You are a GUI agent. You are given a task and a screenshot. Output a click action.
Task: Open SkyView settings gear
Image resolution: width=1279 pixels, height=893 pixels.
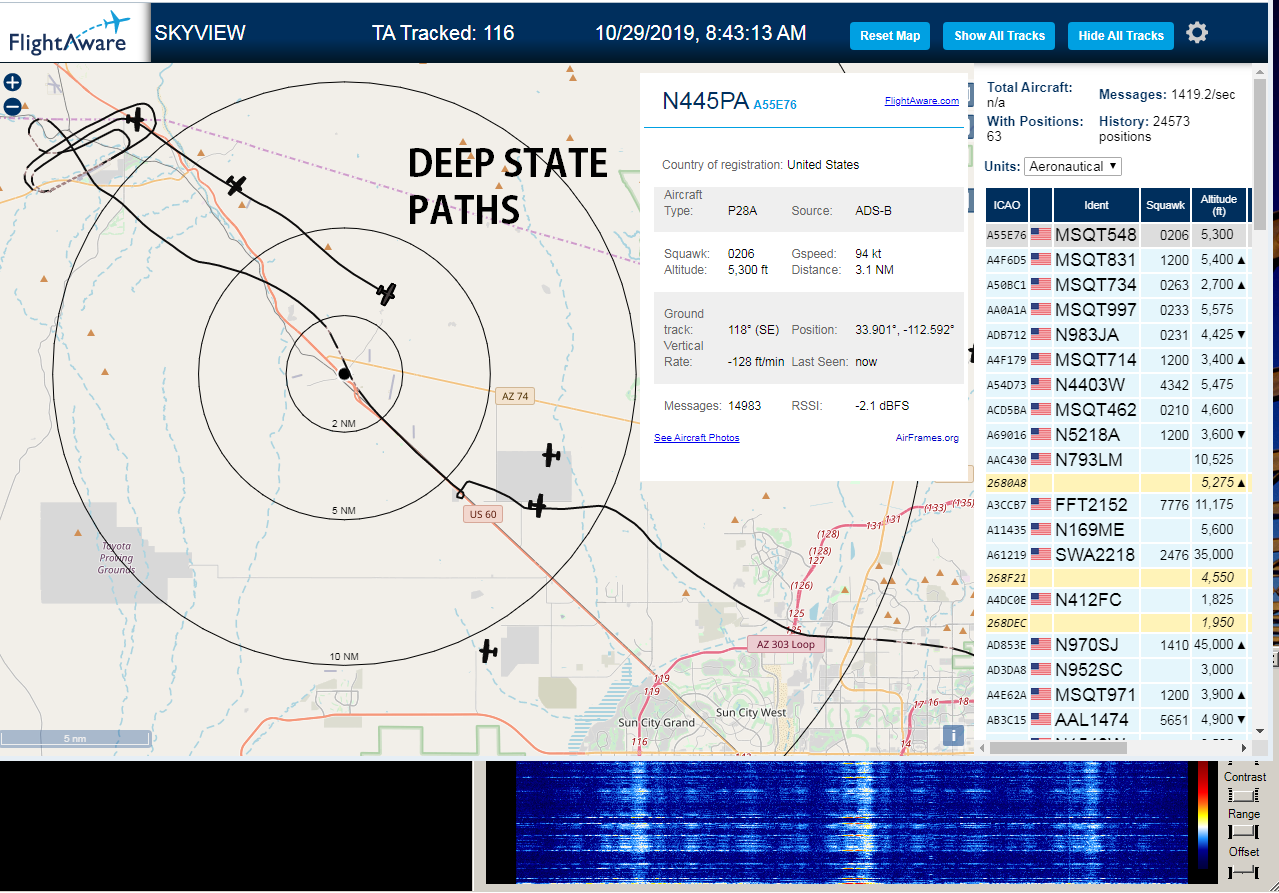(1197, 33)
